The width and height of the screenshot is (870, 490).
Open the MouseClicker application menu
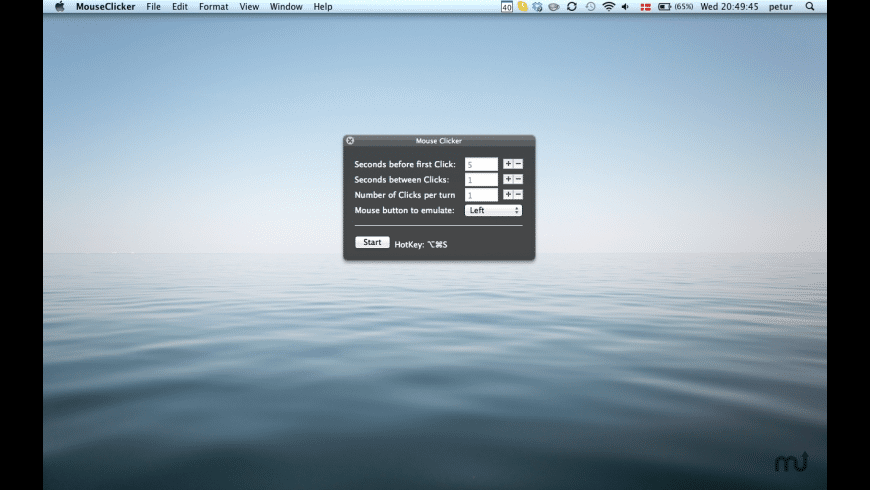pos(105,6)
